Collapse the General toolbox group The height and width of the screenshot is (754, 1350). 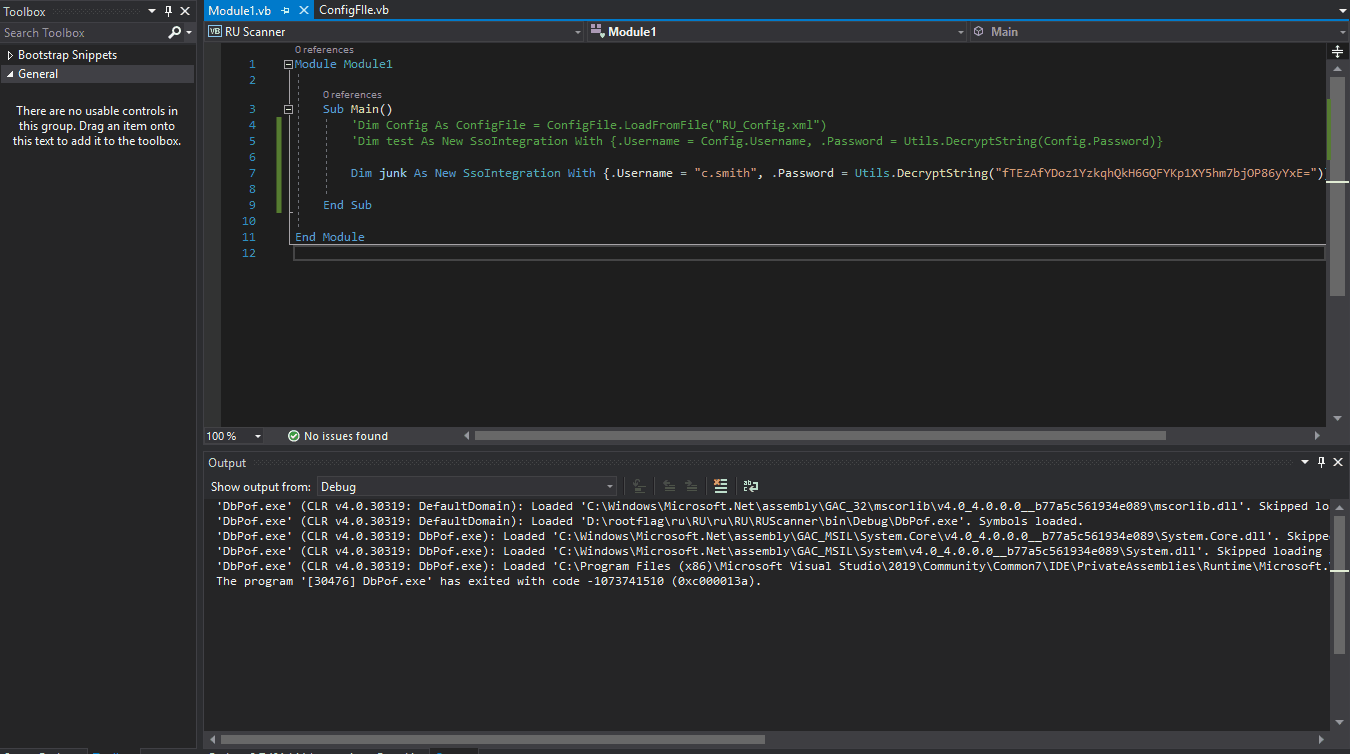10,74
